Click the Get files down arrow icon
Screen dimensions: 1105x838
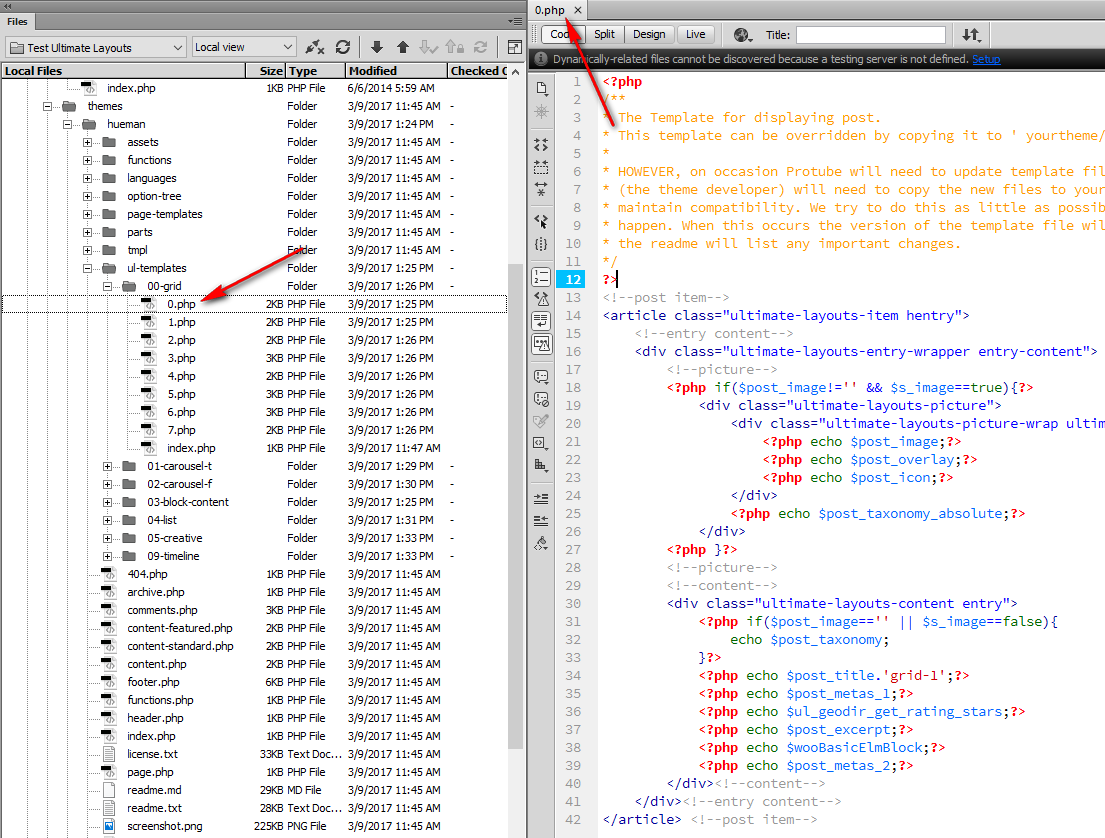pyautogui.click(x=377, y=47)
